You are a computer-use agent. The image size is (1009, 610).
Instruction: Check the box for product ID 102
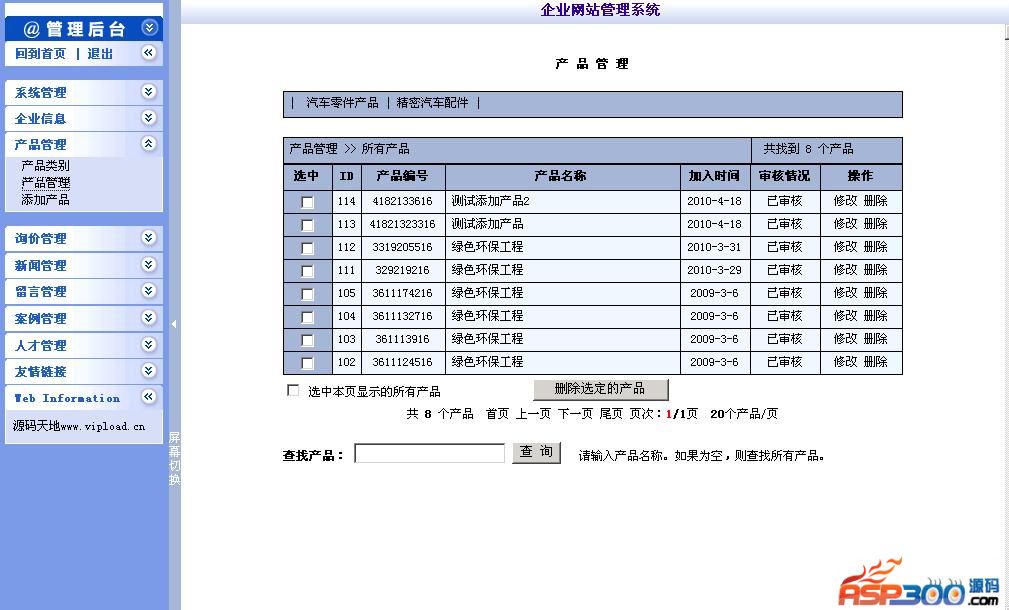coord(308,364)
